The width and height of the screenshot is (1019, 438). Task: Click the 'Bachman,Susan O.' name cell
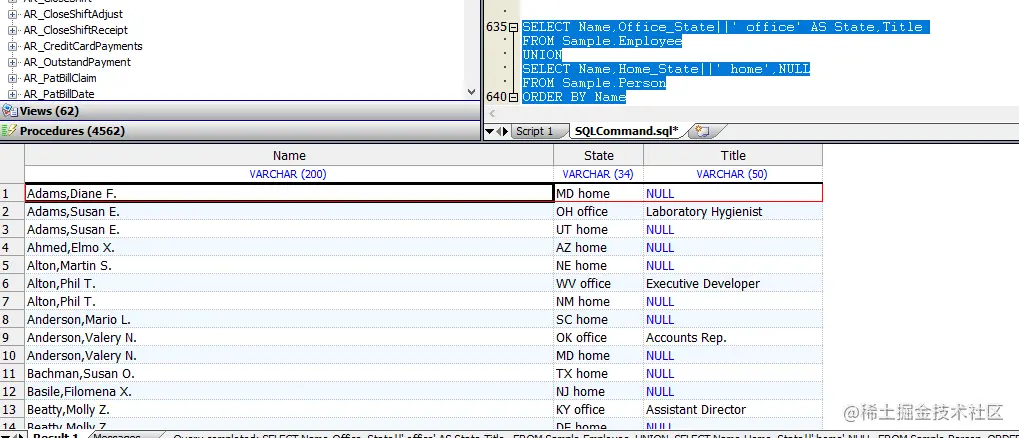289,374
